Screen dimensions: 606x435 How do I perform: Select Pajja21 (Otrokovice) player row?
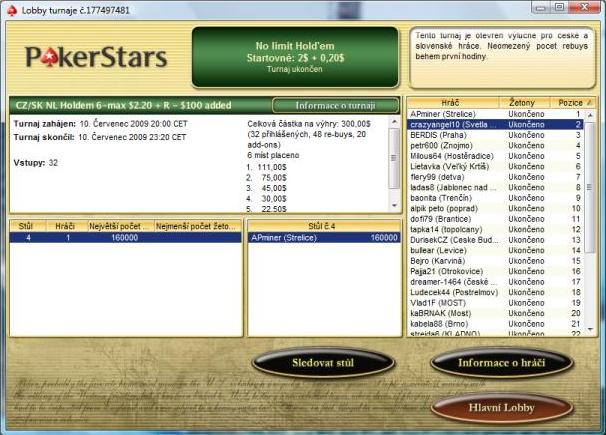(x=495, y=271)
